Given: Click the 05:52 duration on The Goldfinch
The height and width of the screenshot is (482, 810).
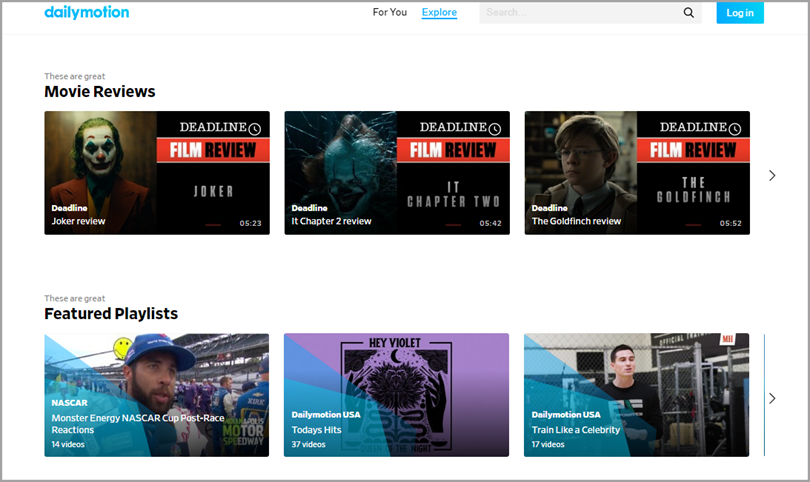Looking at the screenshot, I should (x=730, y=223).
